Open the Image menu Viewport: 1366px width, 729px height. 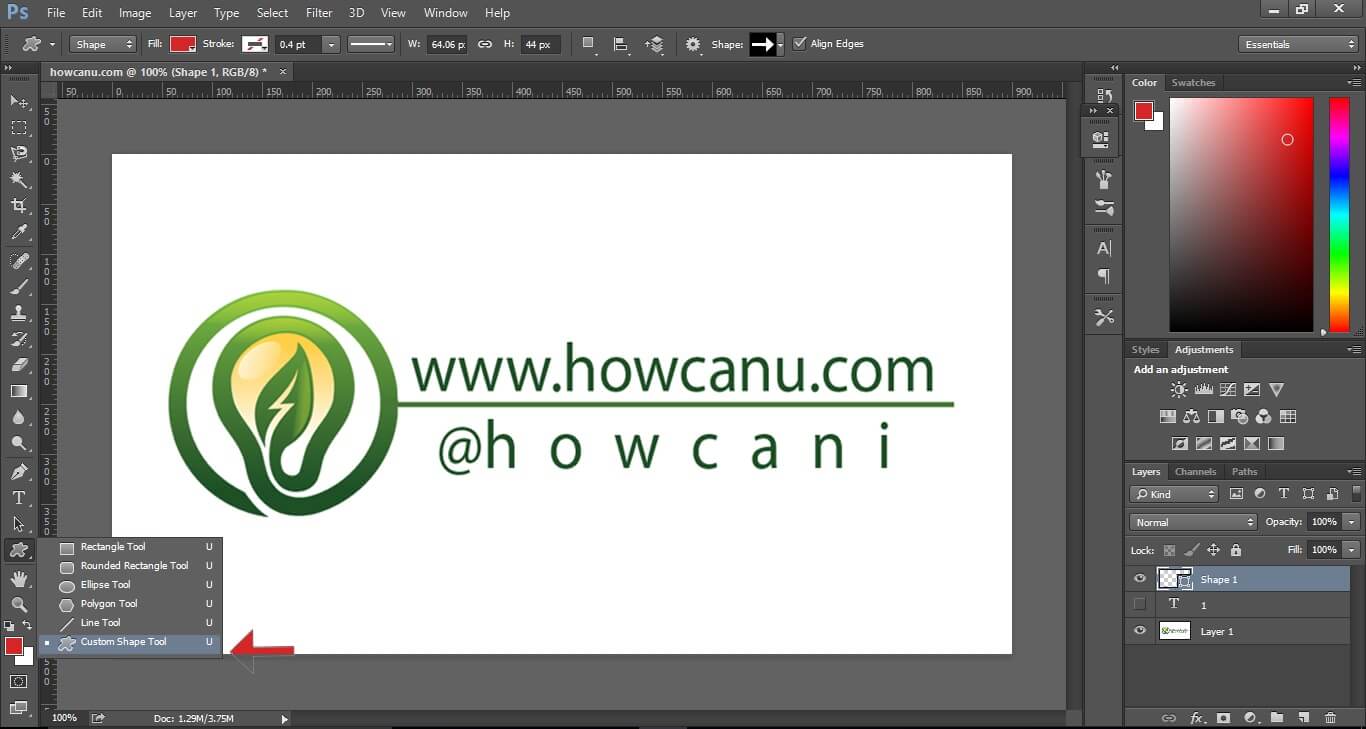pos(135,13)
